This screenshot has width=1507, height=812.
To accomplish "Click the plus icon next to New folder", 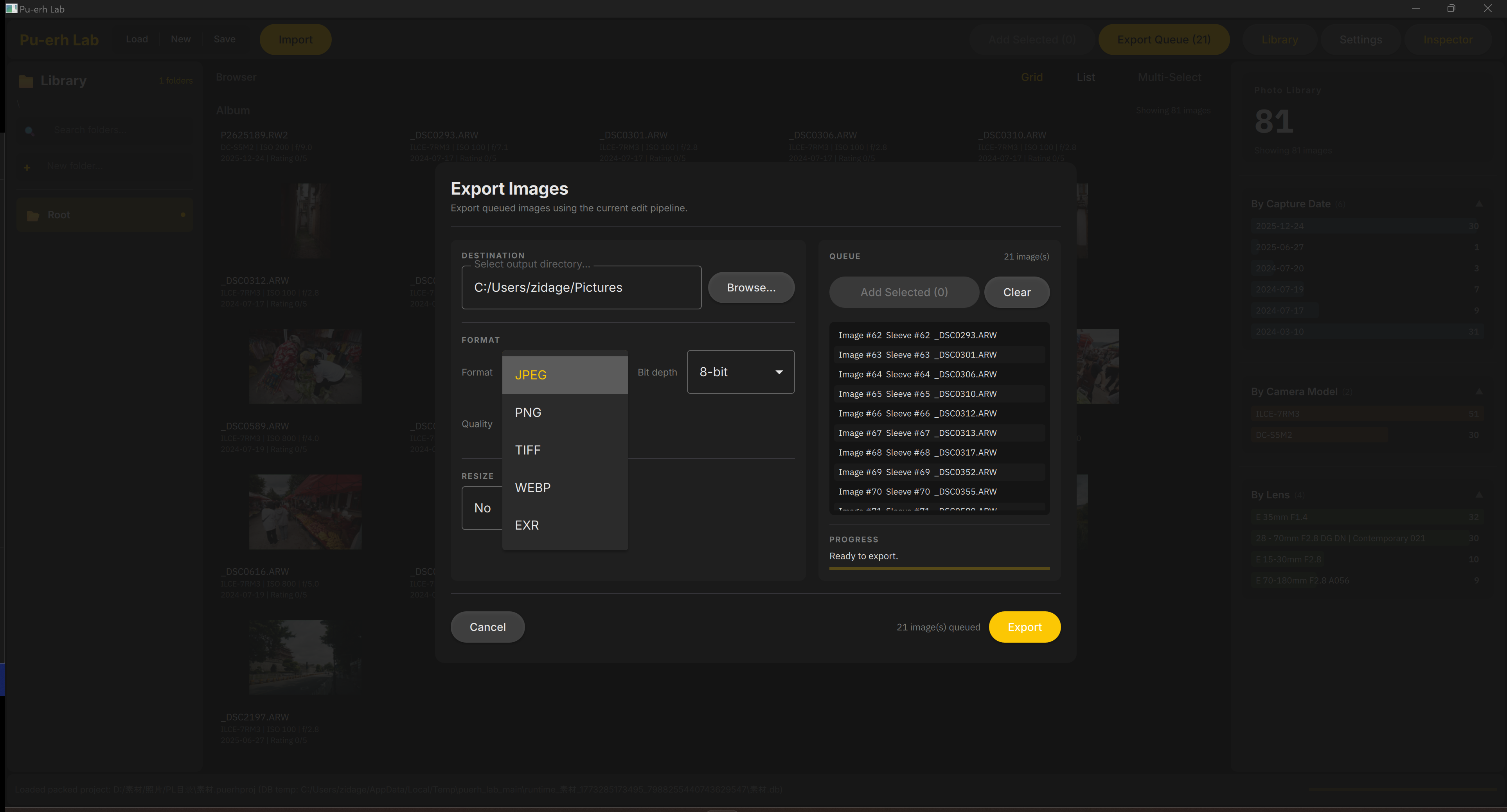I will [27, 167].
